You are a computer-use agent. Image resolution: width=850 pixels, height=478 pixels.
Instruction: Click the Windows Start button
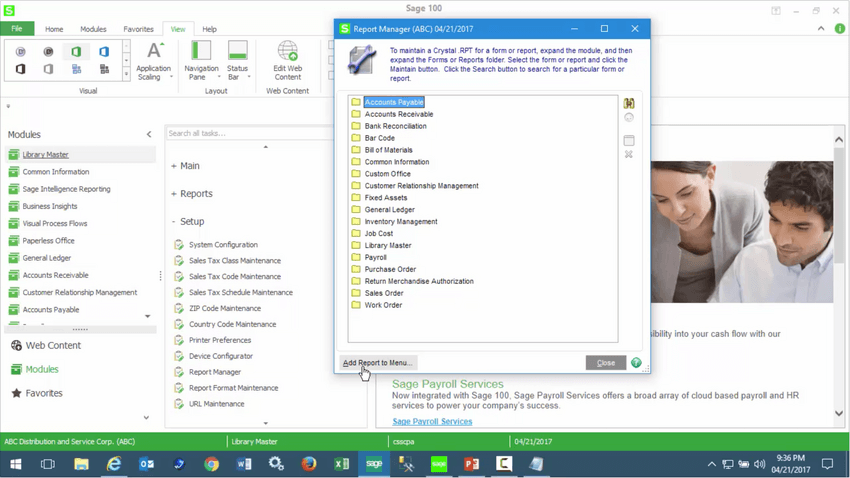[16, 464]
